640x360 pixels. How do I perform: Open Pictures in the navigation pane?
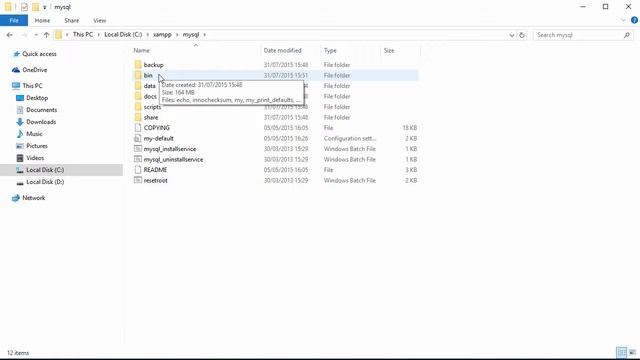pyautogui.click(x=37, y=146)
